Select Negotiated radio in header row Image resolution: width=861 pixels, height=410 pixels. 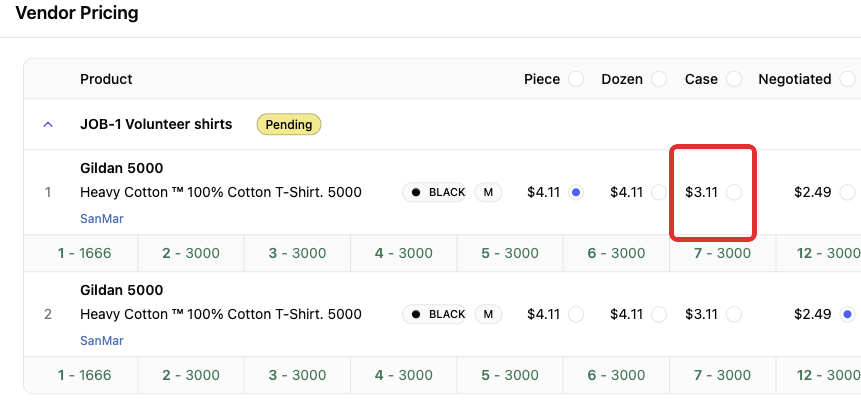[848, 79]
